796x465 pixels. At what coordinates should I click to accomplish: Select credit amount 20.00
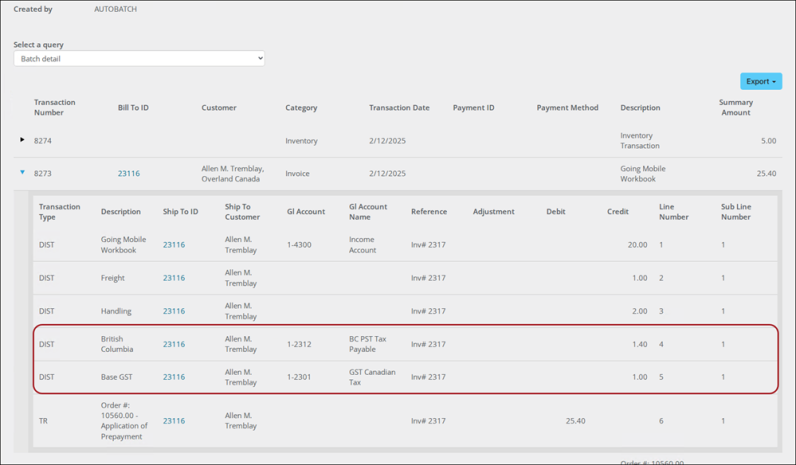tap(637, 245)
